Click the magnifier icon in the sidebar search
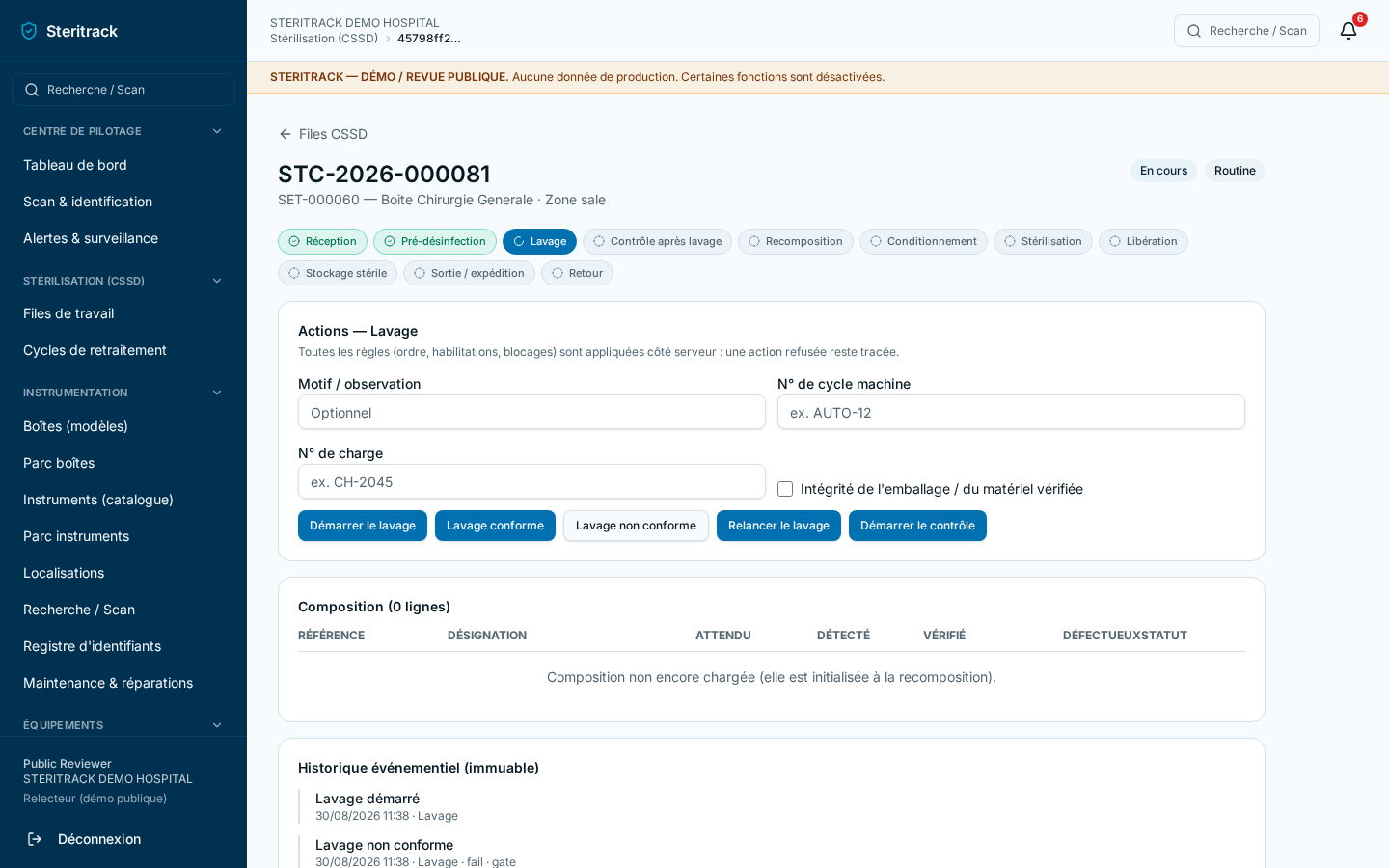The image size is (1389, 868). [32, 90]
